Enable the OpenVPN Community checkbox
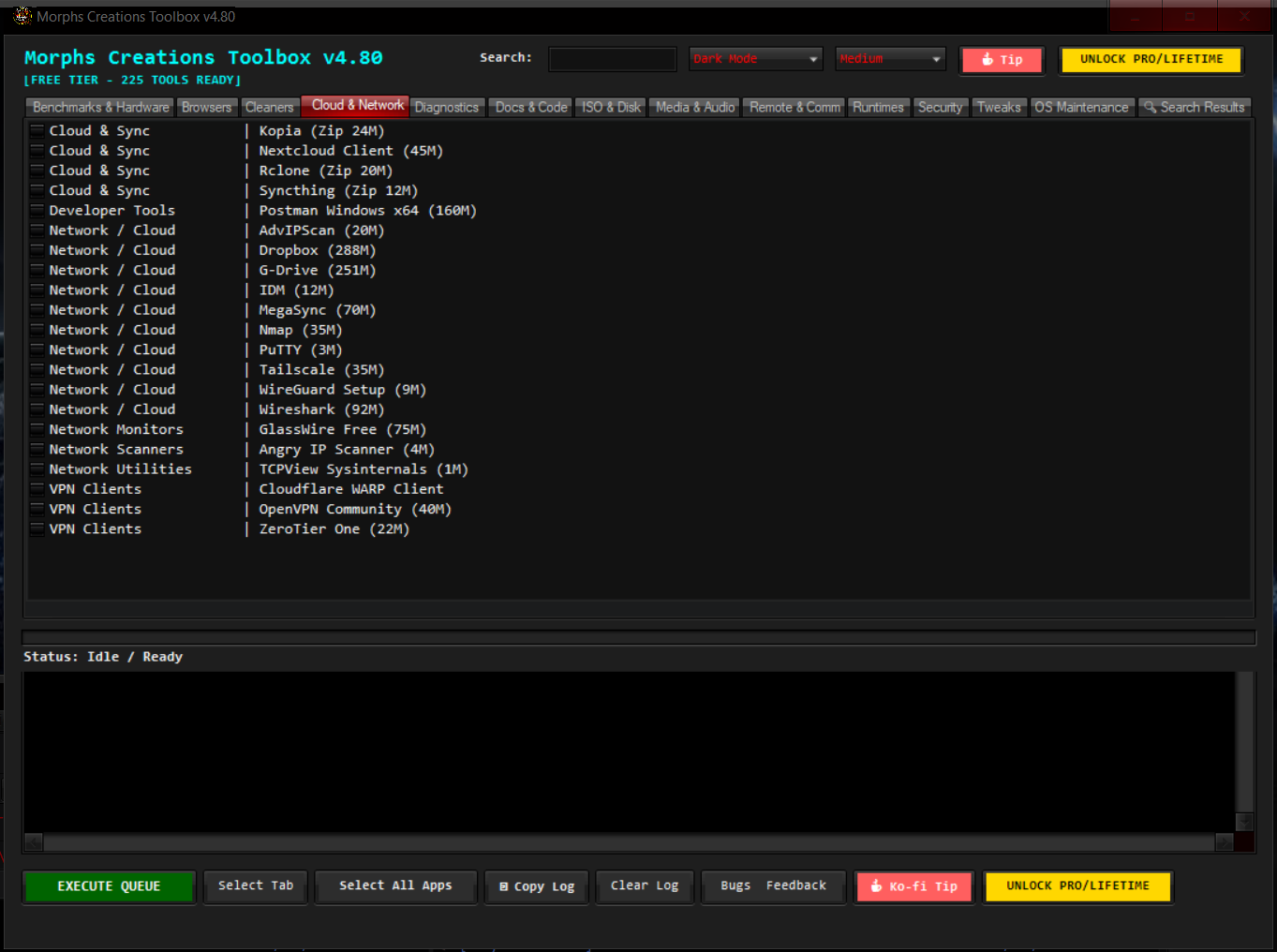The height and width of the screenshot is (952, 1277). [x=37, y=509]
